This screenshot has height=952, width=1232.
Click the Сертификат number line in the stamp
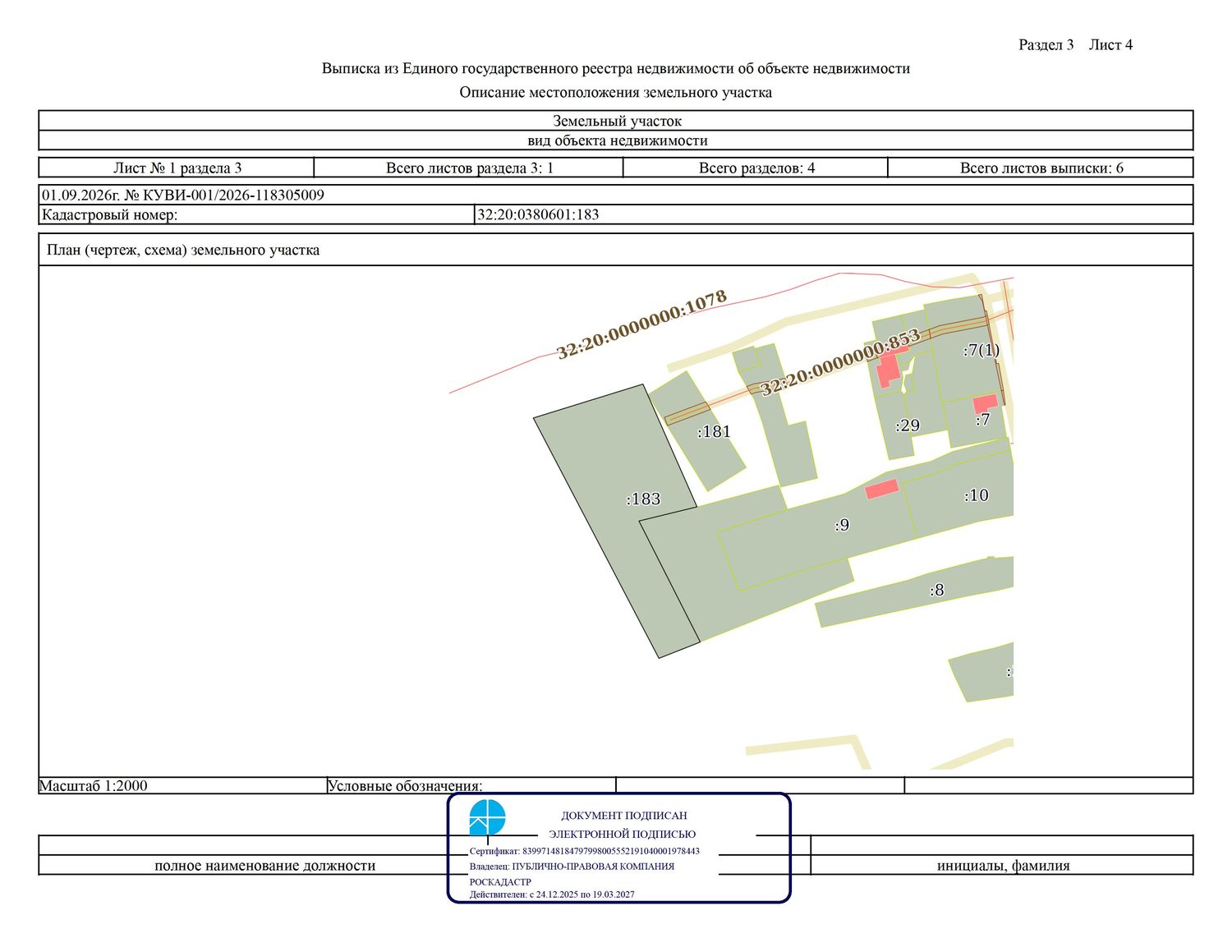(585, 851)
